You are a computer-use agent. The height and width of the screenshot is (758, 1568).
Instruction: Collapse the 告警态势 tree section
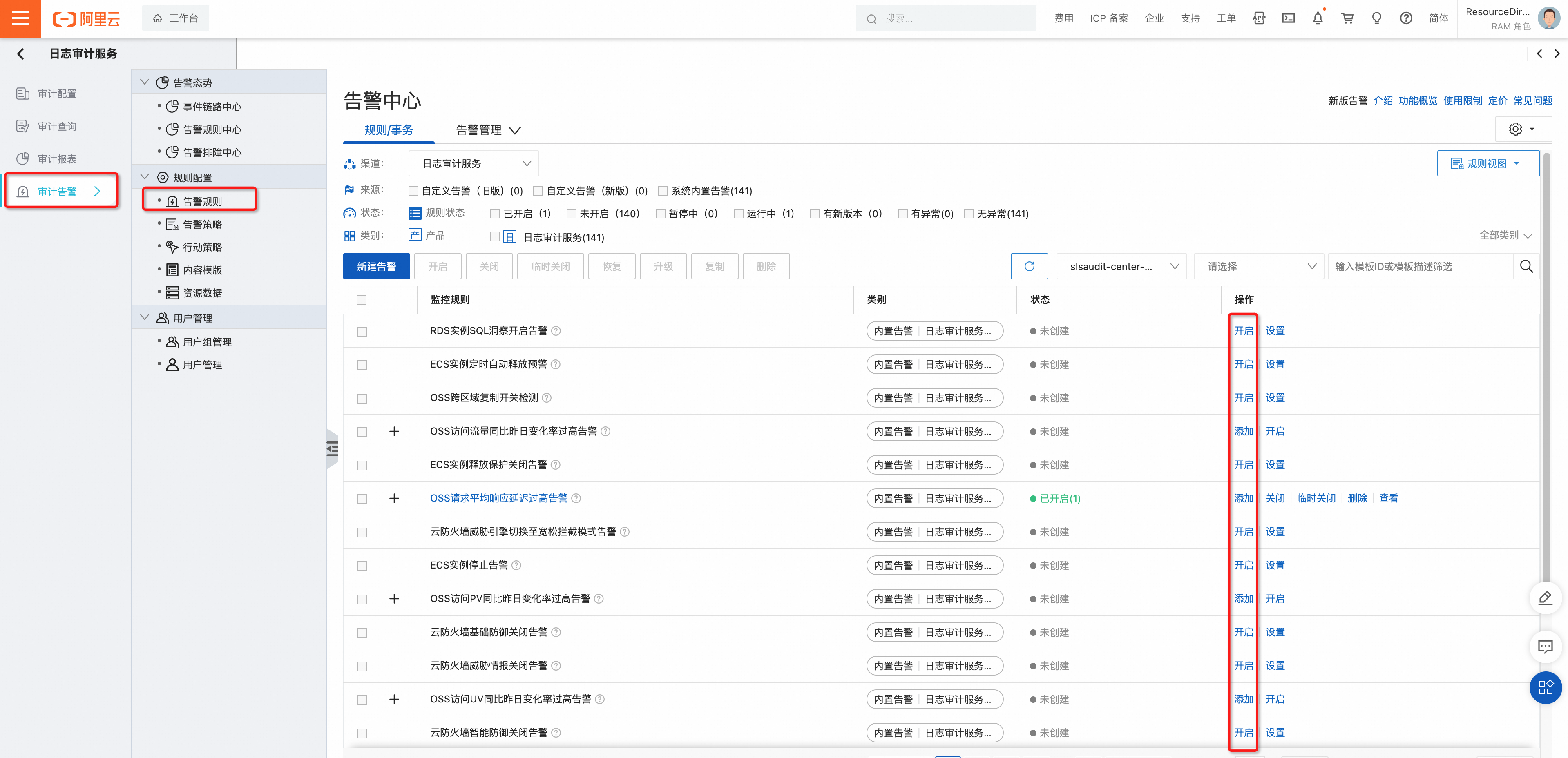144,82
